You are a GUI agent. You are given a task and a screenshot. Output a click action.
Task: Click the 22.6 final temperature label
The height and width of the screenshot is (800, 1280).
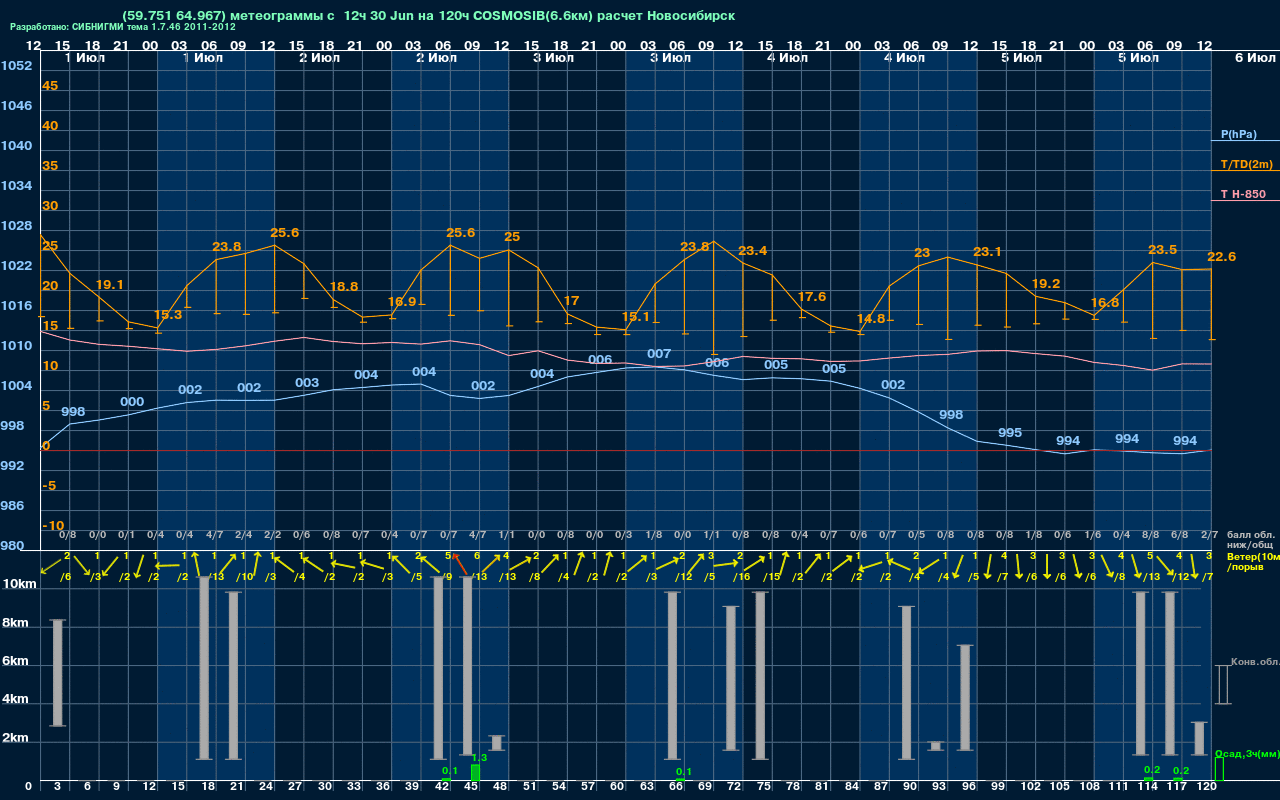(x=1222, y=257)
